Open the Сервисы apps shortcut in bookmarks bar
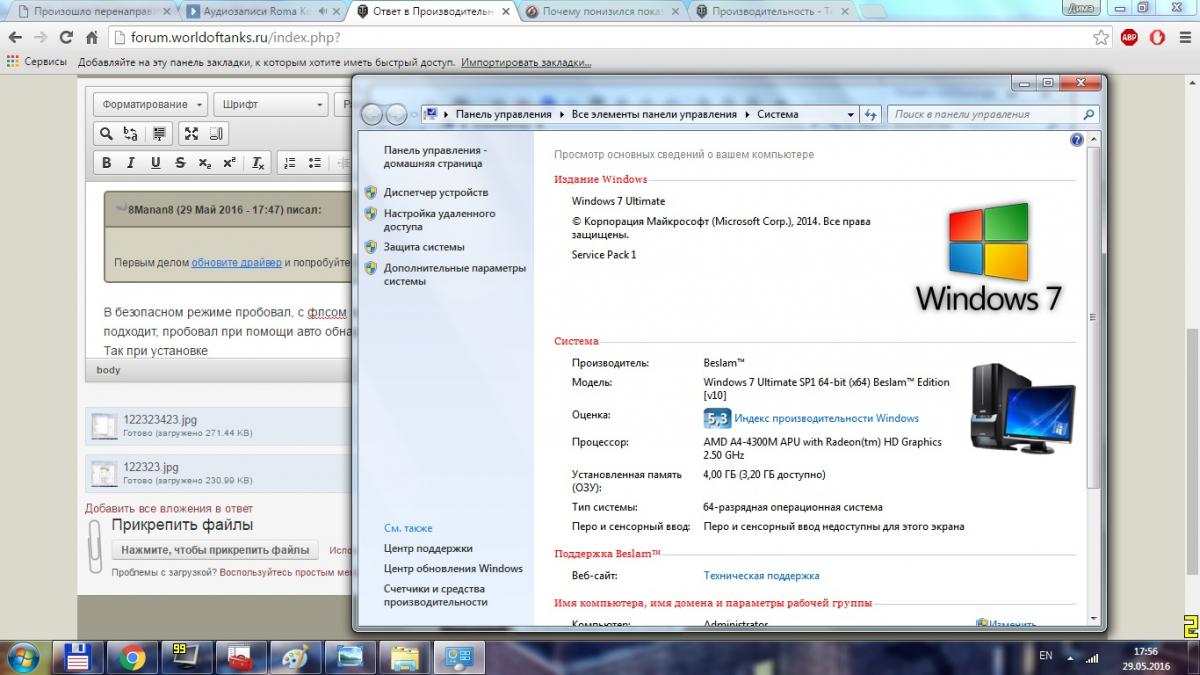Viewport: 1200px width, 675px height. tap(37, 62)
